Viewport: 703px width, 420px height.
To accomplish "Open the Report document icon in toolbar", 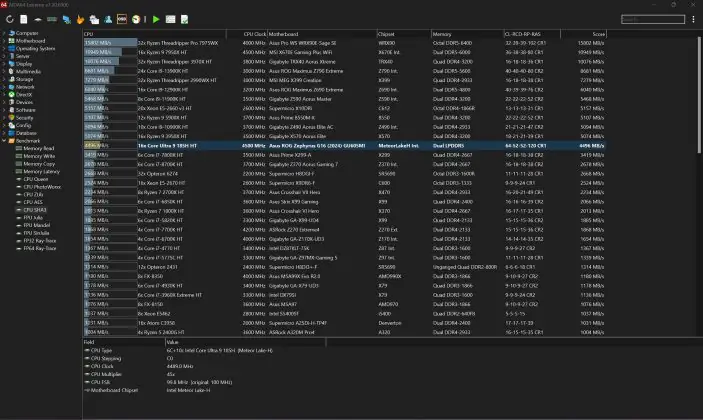I will [24, 19].
